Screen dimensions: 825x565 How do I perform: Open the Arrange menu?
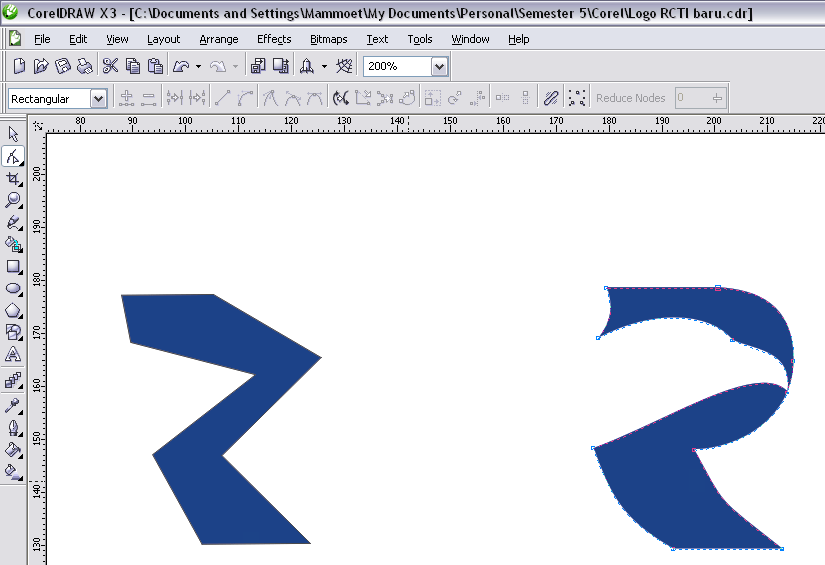(219, 39)
